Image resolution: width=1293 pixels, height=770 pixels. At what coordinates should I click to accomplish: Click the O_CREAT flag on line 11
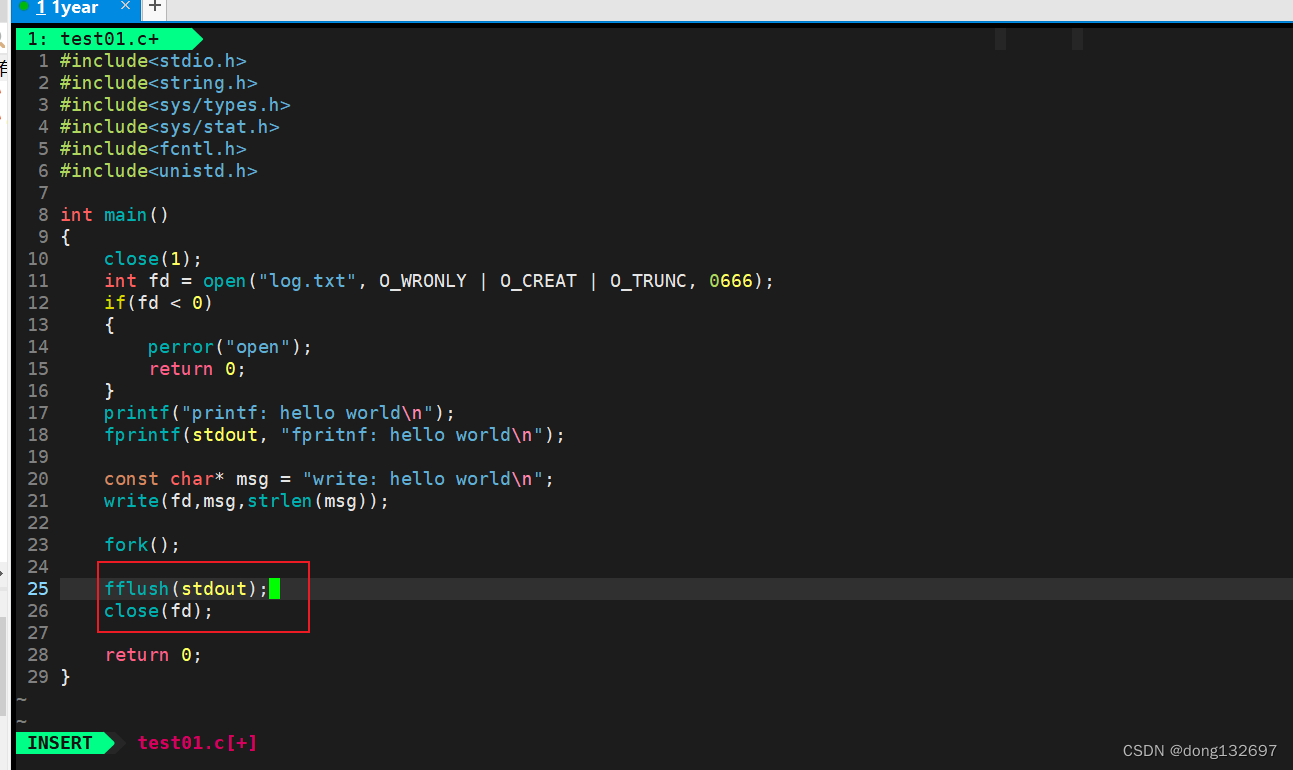pos(538,281)
